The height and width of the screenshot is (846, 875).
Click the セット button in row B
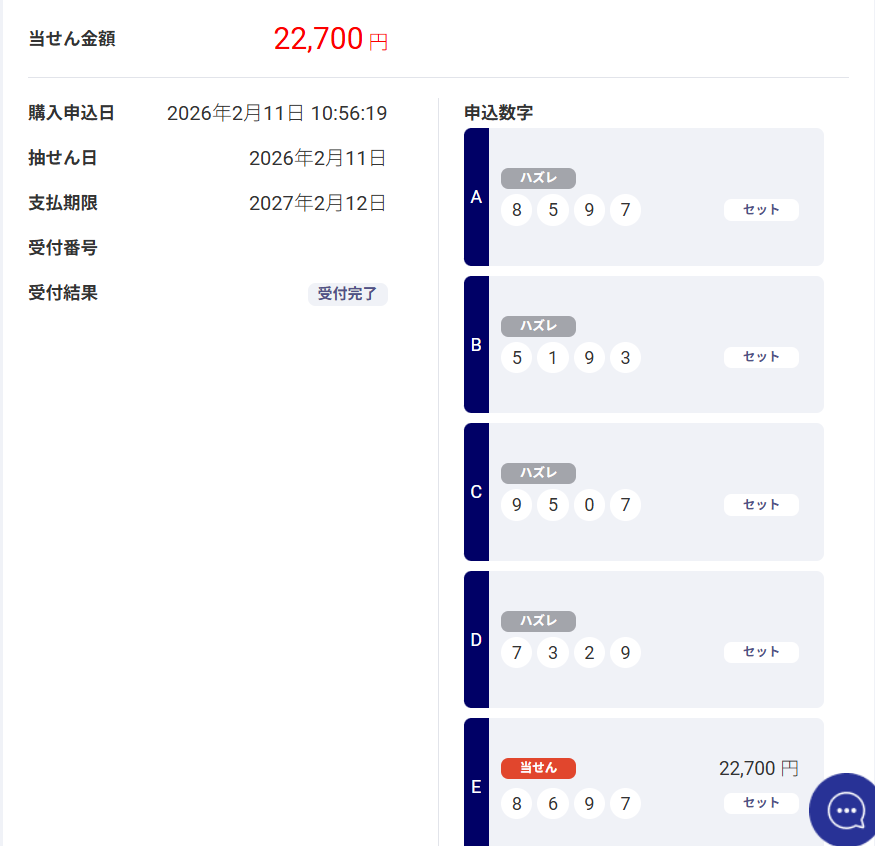[x=761, y=357]
